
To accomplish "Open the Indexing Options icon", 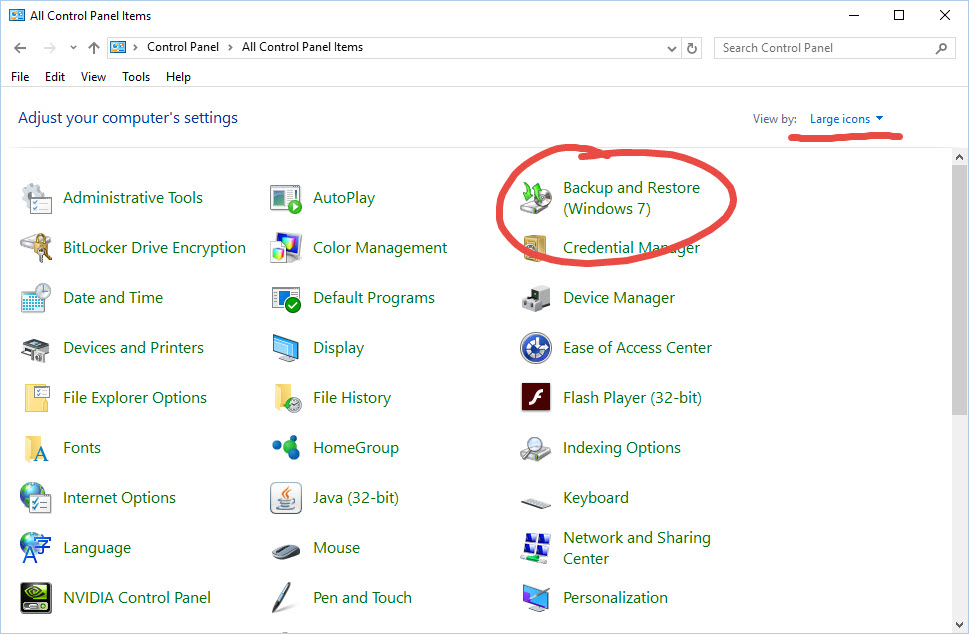I will (535, 449).
